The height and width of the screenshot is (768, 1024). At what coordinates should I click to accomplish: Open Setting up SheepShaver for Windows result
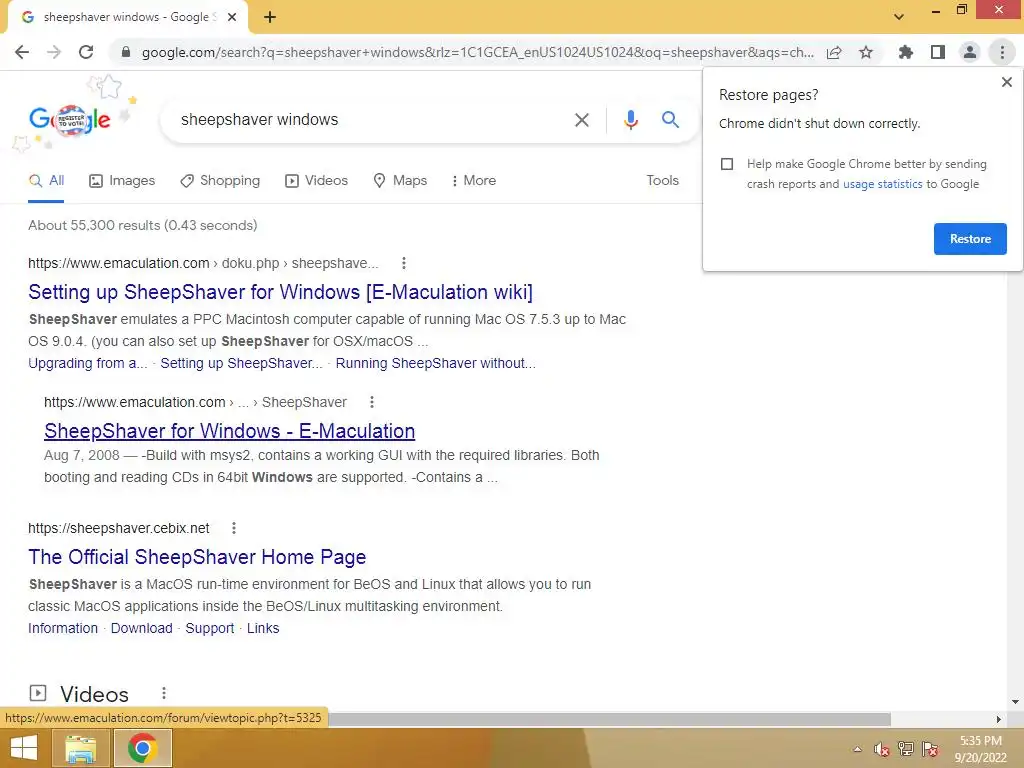click(280, 292)
